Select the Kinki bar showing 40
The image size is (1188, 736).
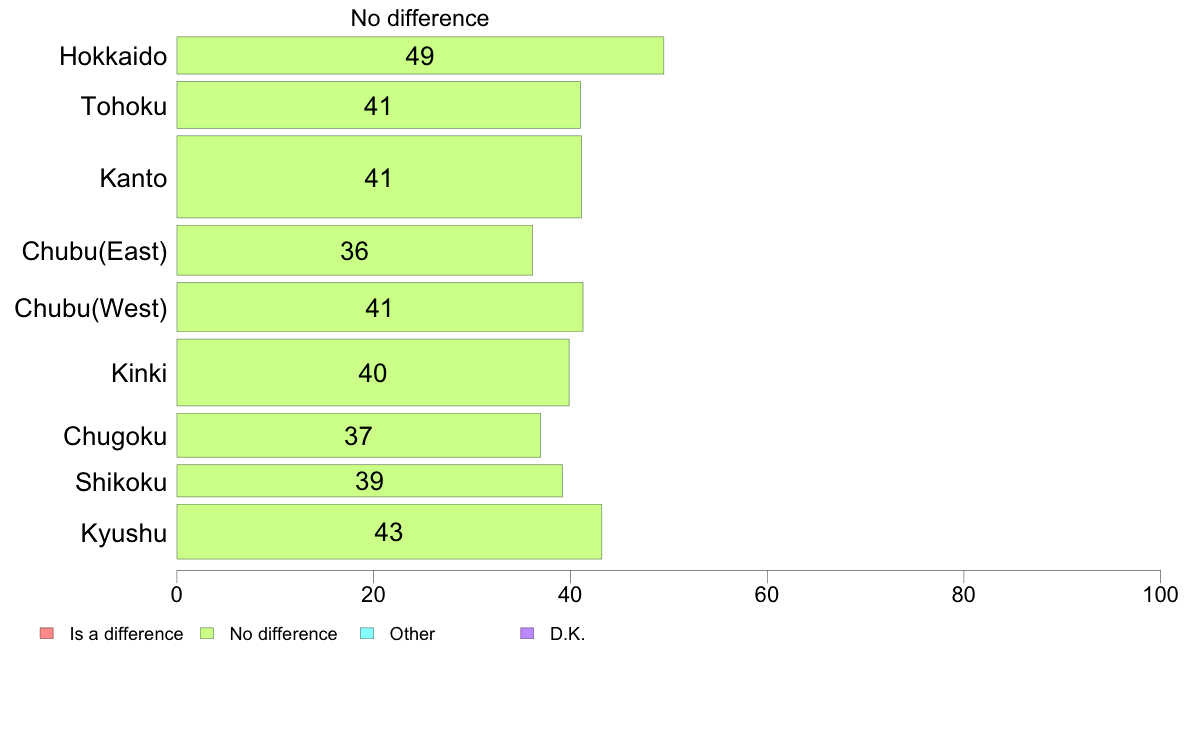(373, 372)
